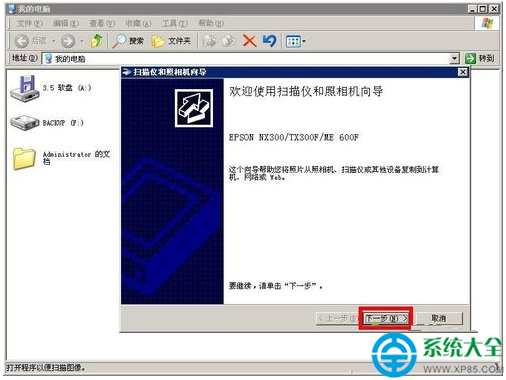This screenshot has height=380, width=506.
Task: Toggle the Folders pane button
Action: tap(171, 41)
